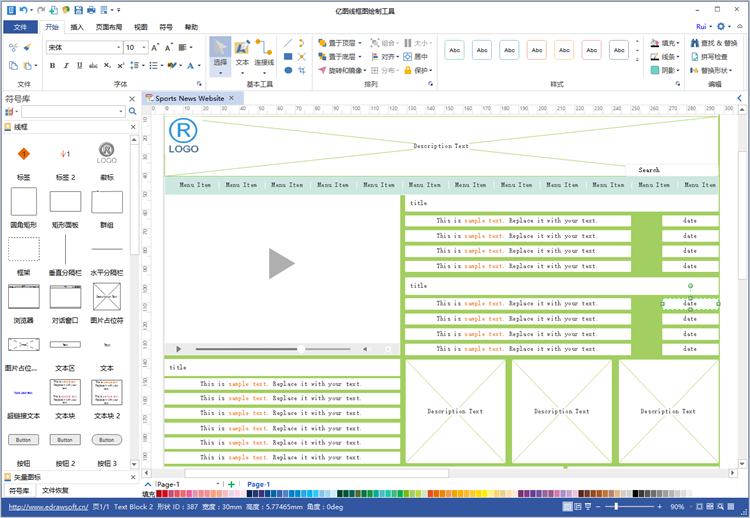The width and height of the screenshot is (750, 518).
Task: Select the 徽标 logo symbol in library
Action: tap(106, 160)
